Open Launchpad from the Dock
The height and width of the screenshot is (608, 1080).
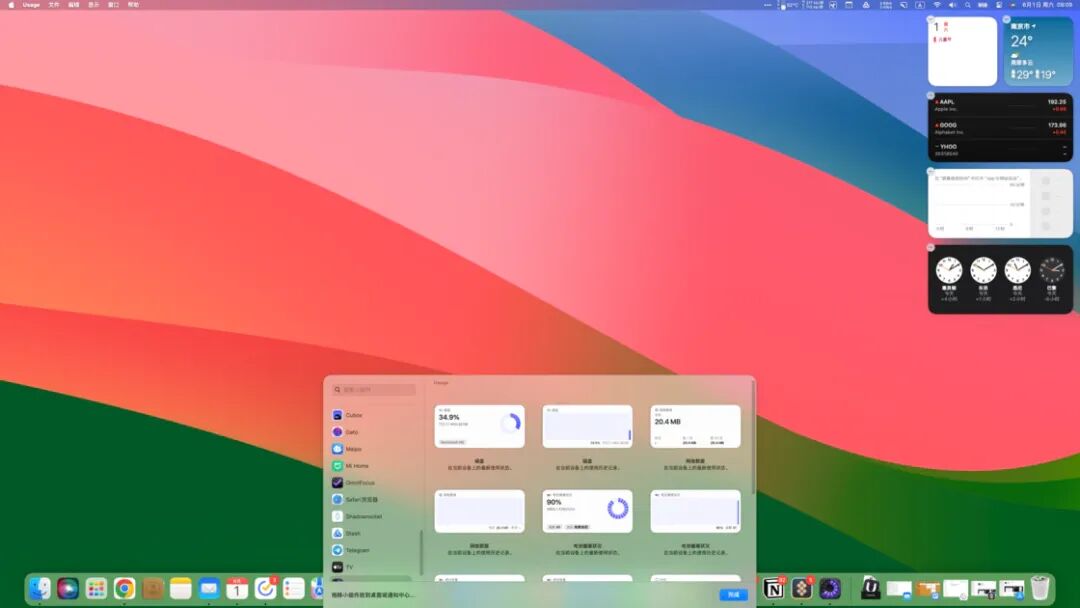(x=96, y=588)
